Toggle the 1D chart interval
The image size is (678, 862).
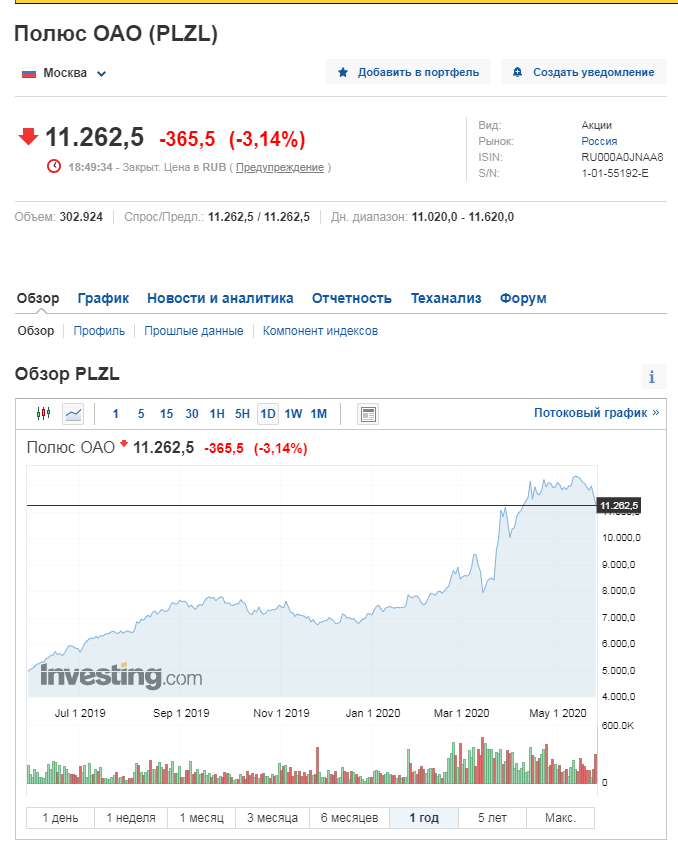(x=267, y=414)
